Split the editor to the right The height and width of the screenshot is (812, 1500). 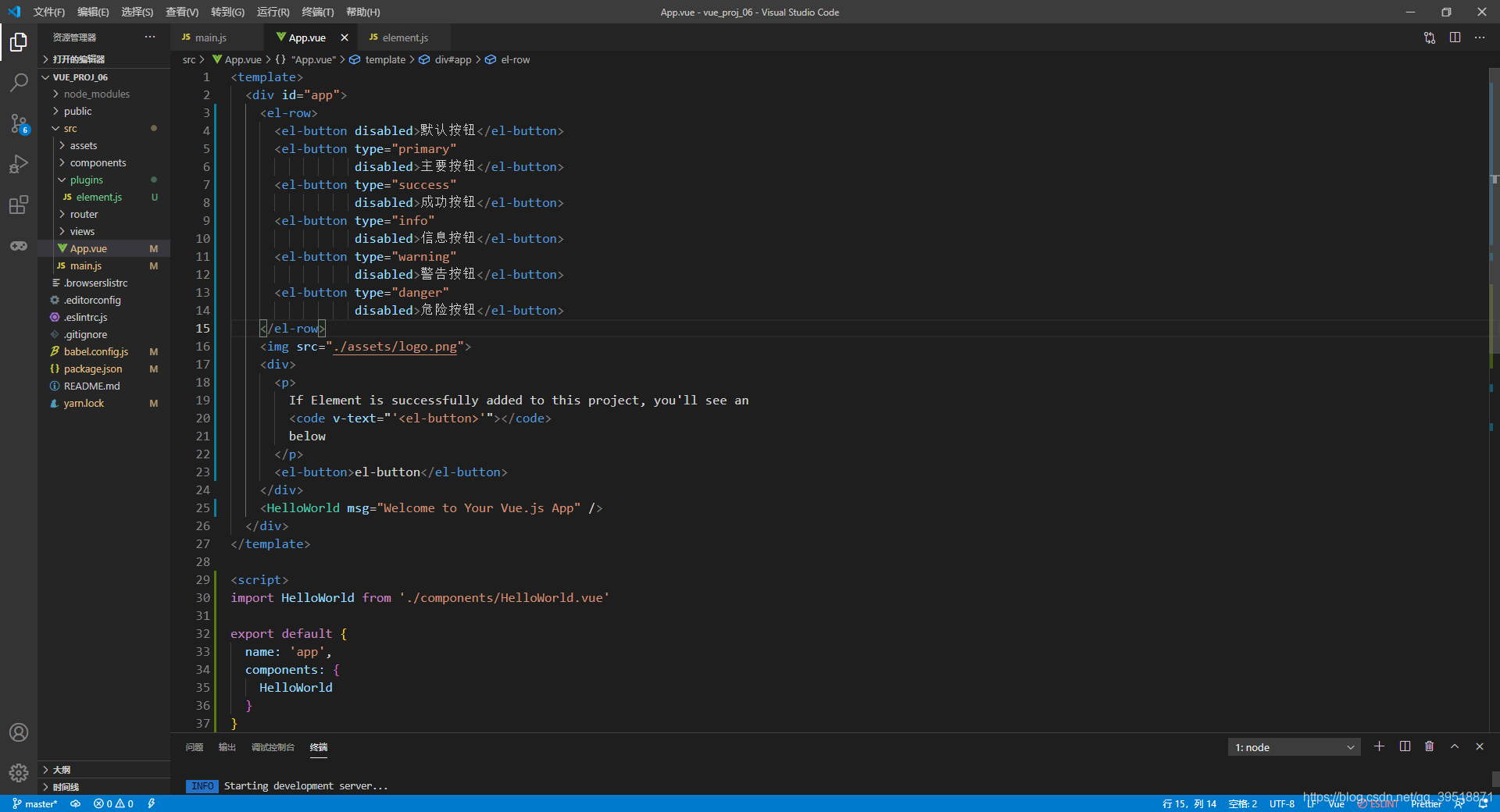pyautogui.click(x=1455, y=37)
